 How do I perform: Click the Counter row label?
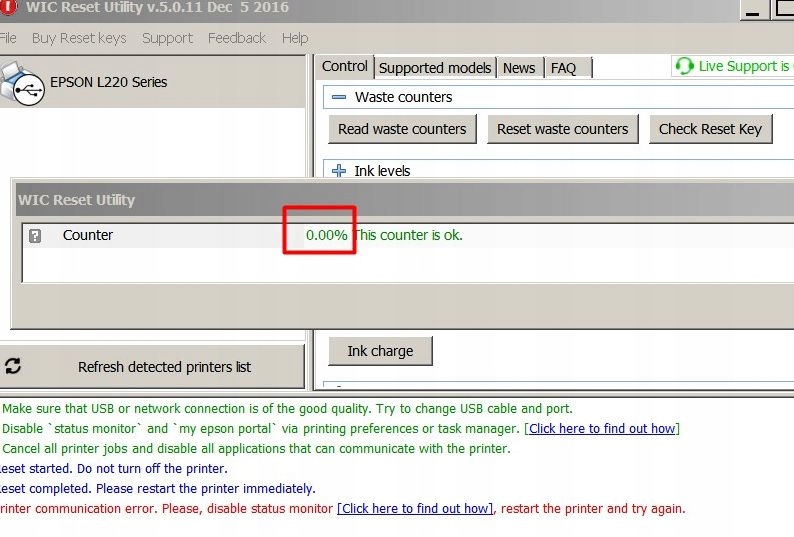coord(88,235)
